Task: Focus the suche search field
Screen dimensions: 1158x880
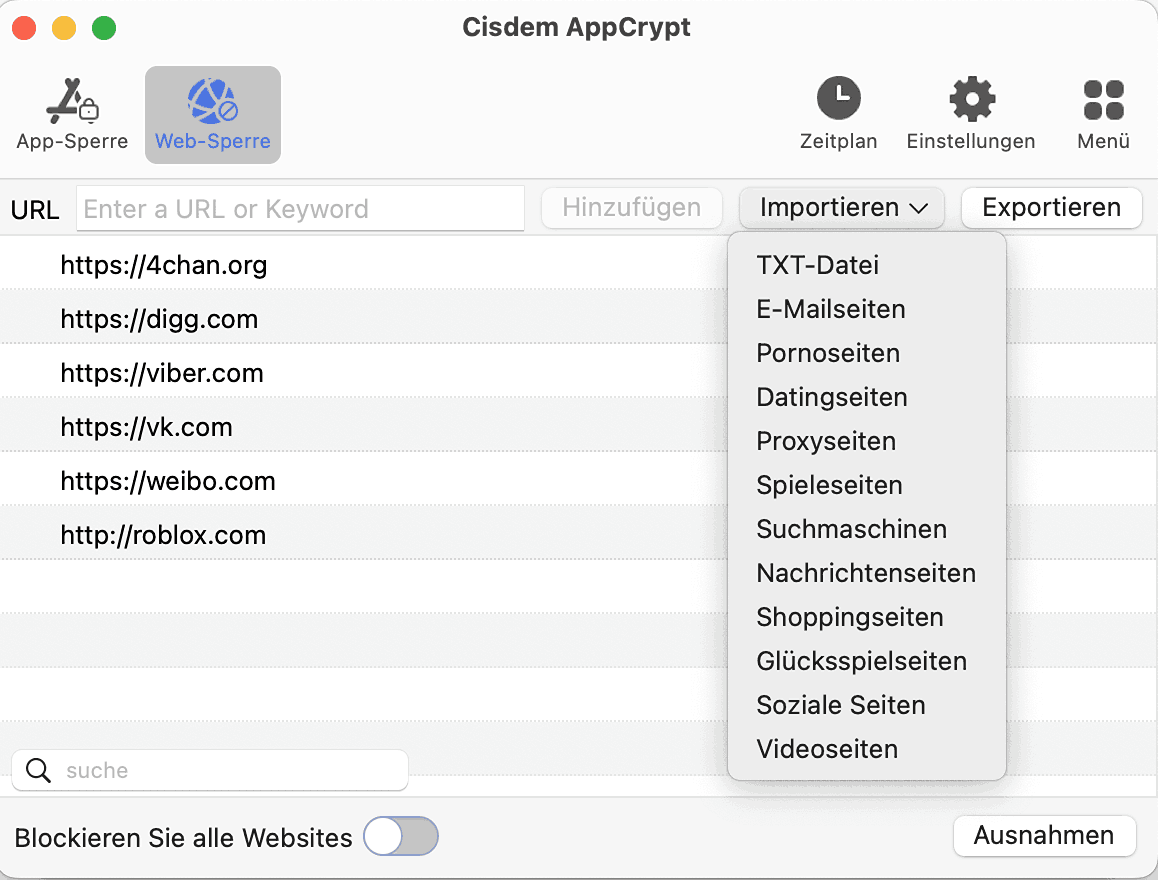Action: point(210,770)
